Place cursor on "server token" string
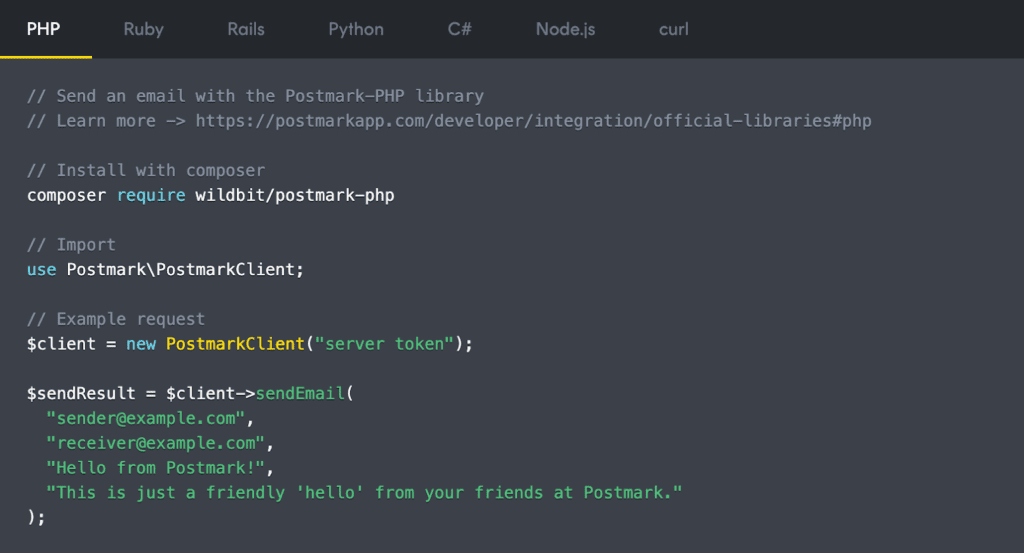The height and width of the screenshot is (553, 1024). [x=384, y=344]
